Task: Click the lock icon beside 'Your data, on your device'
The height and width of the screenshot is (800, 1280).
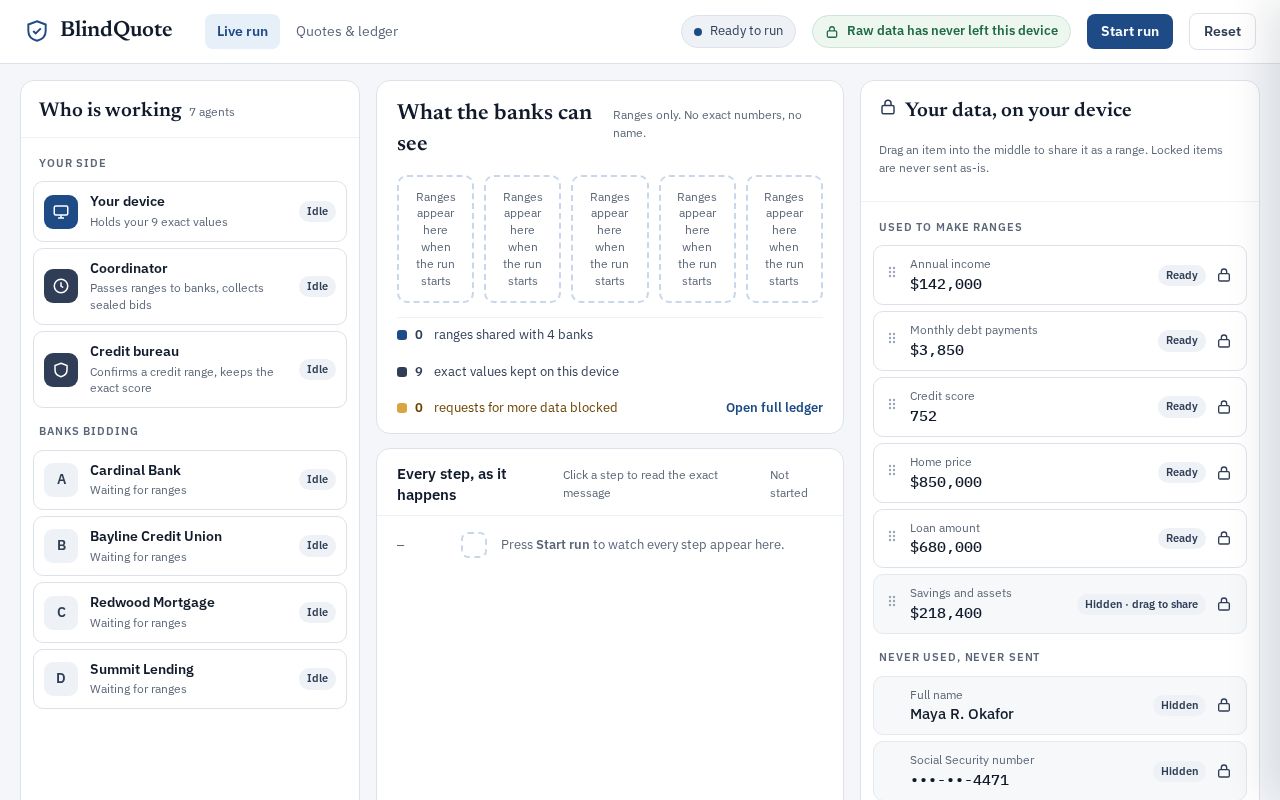Action: [x=887, y=107]
